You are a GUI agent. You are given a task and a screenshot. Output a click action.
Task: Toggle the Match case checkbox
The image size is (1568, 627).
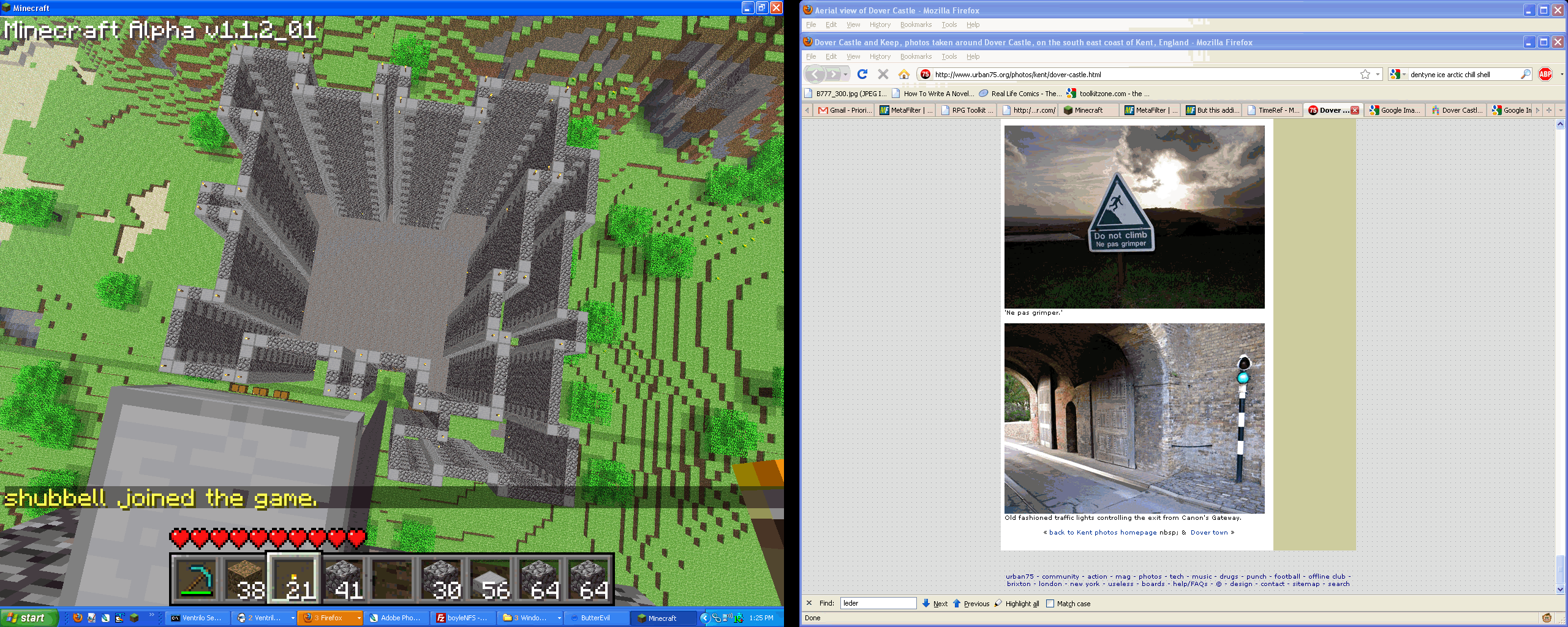[x=1050, y=604]
